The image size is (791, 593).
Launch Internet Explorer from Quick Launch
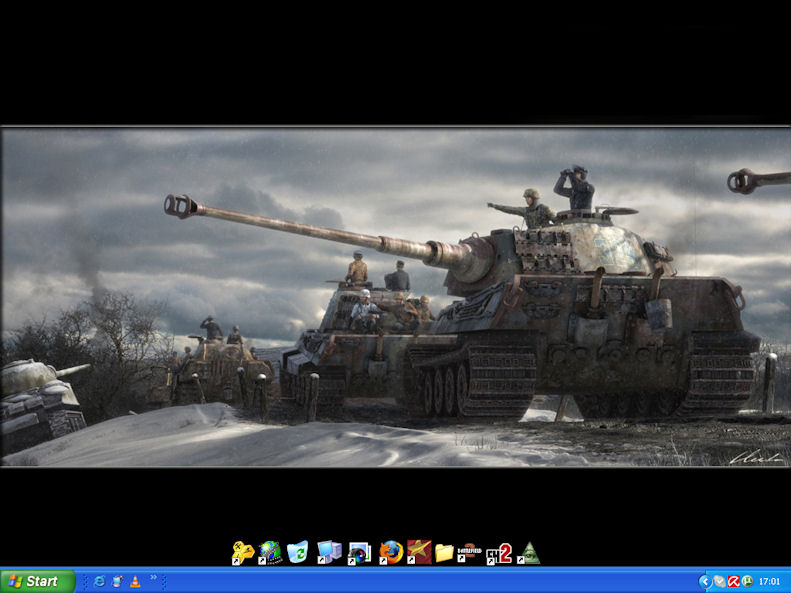point(99,581)
